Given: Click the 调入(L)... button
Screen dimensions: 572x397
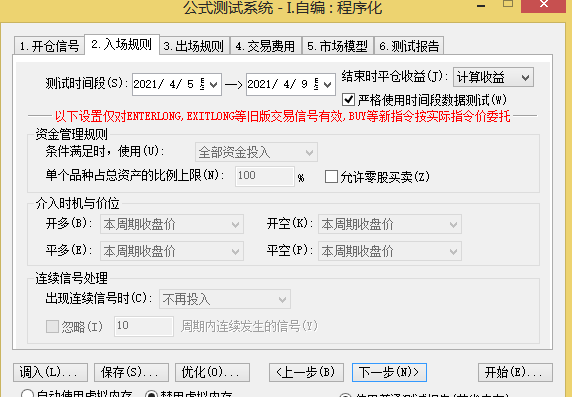Looking at the screenshot, I should pyautogui.click(x=50, y=372).
